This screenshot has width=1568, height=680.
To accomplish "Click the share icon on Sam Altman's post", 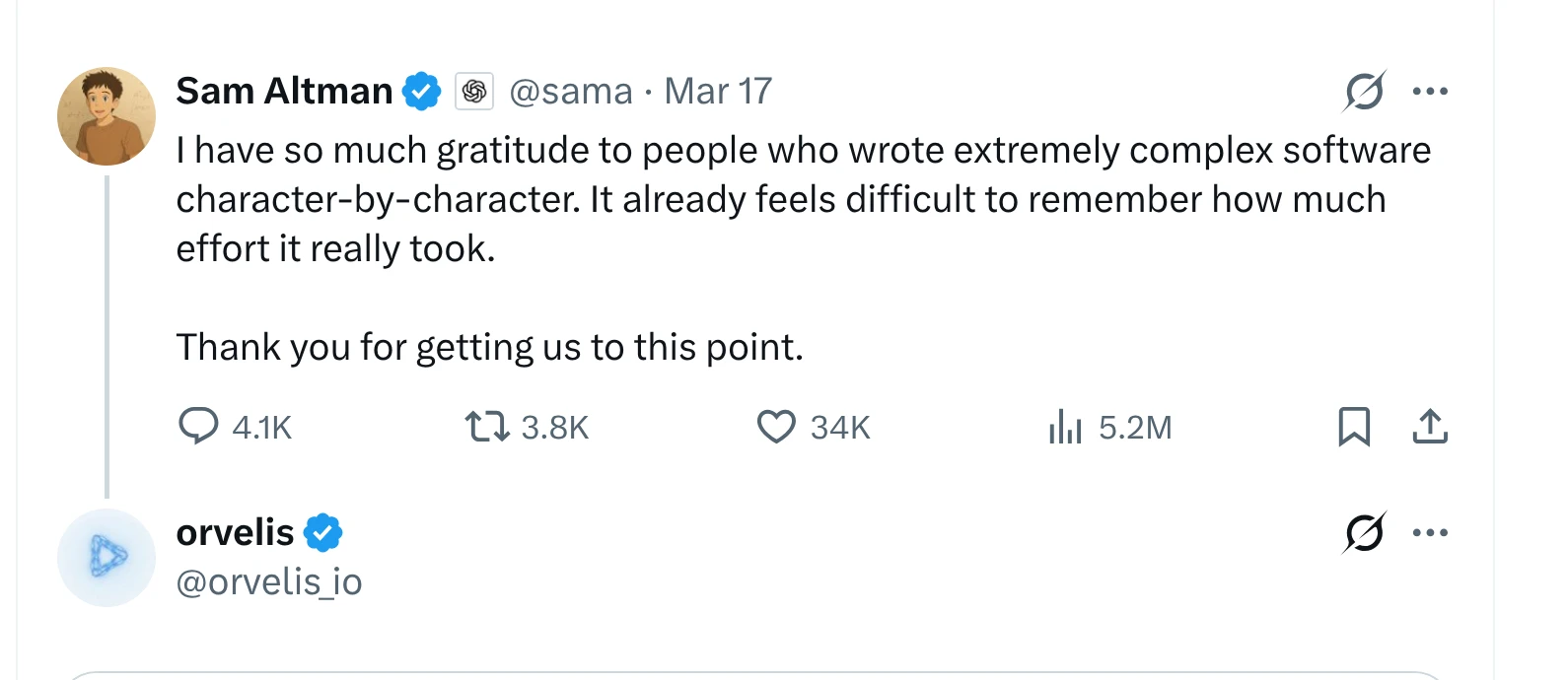I will click(x=1430, y=427).
